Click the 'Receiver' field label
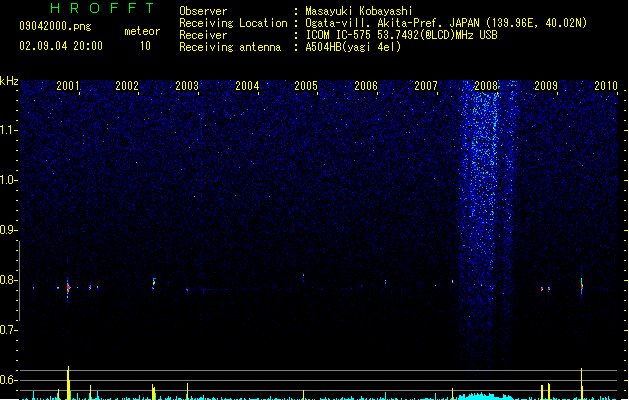This screenshot has height=400, width=629. coord(203,35)
